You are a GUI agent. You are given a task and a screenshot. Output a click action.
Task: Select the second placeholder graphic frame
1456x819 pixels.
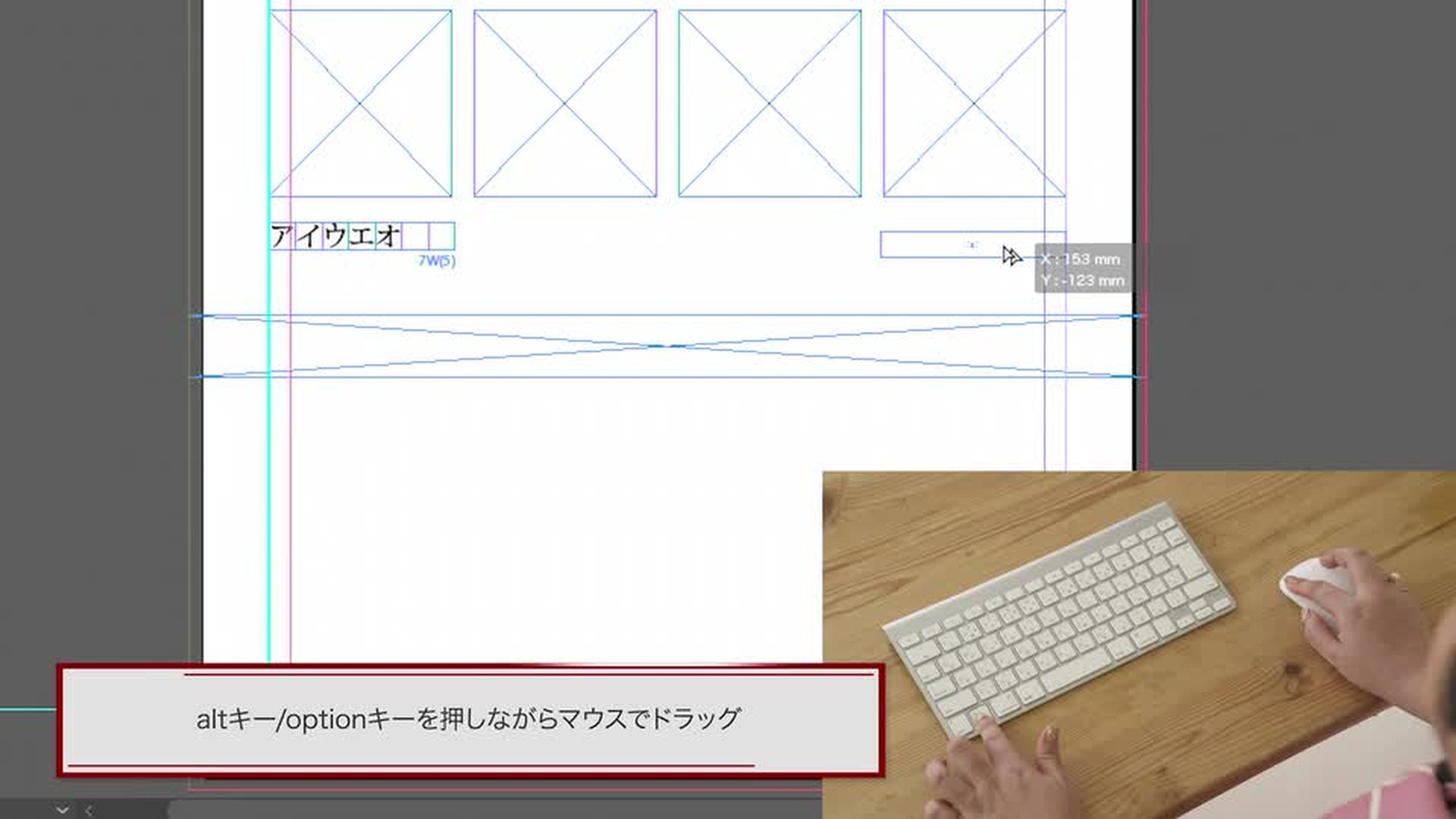click(x=565, y=103)
